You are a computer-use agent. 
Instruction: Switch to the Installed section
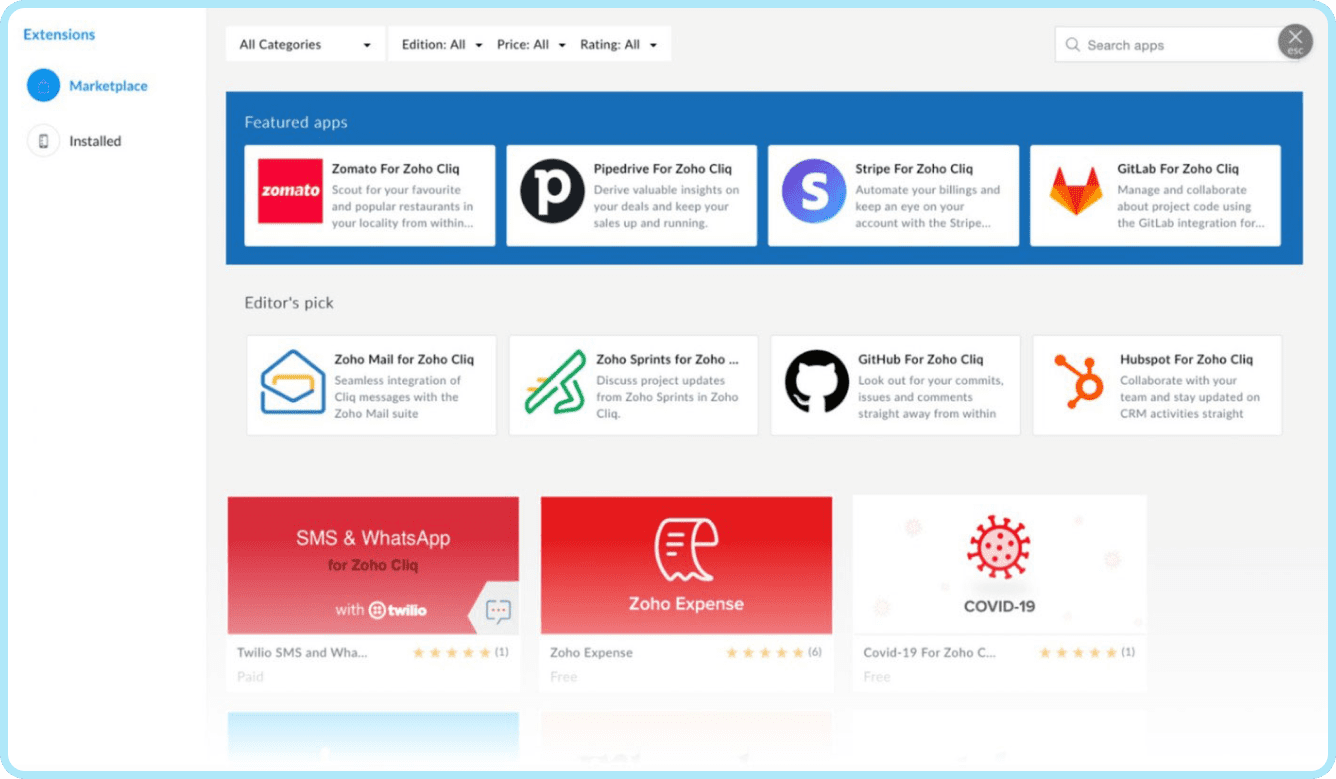click(x=95, y=141)
